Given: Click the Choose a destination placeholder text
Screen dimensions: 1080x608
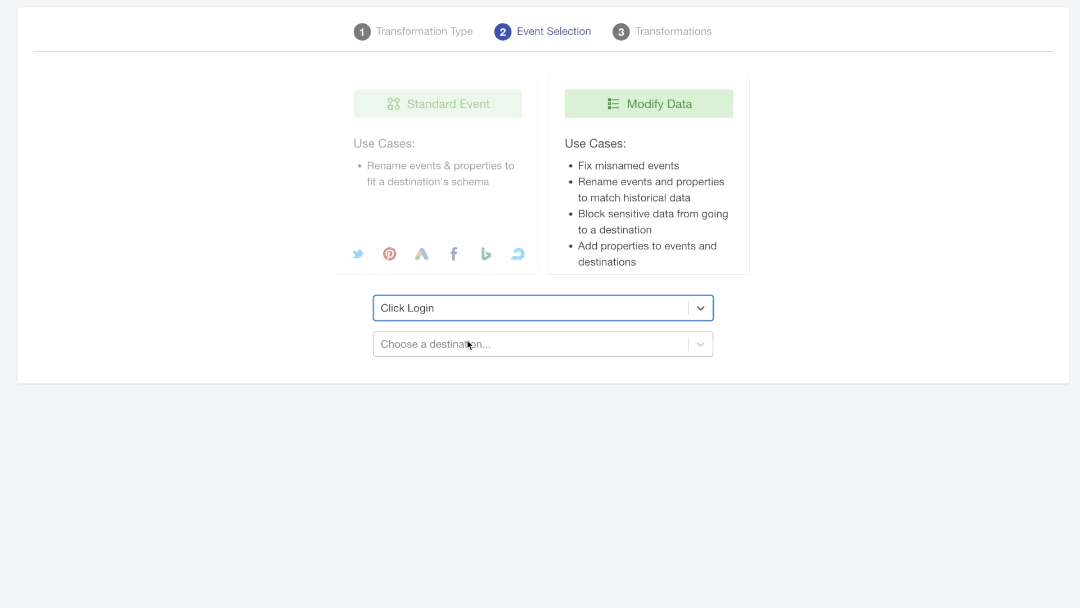Looking at the screenshot, I should (x=435, y=344).
